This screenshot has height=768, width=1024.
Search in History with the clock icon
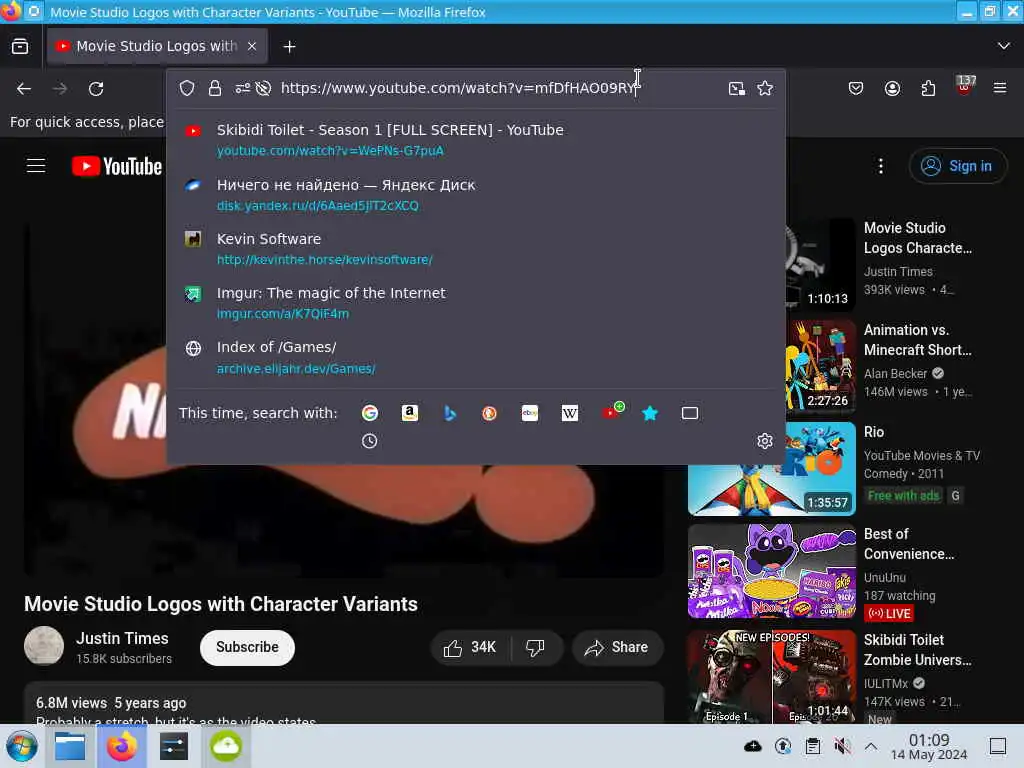coord(370,441)
